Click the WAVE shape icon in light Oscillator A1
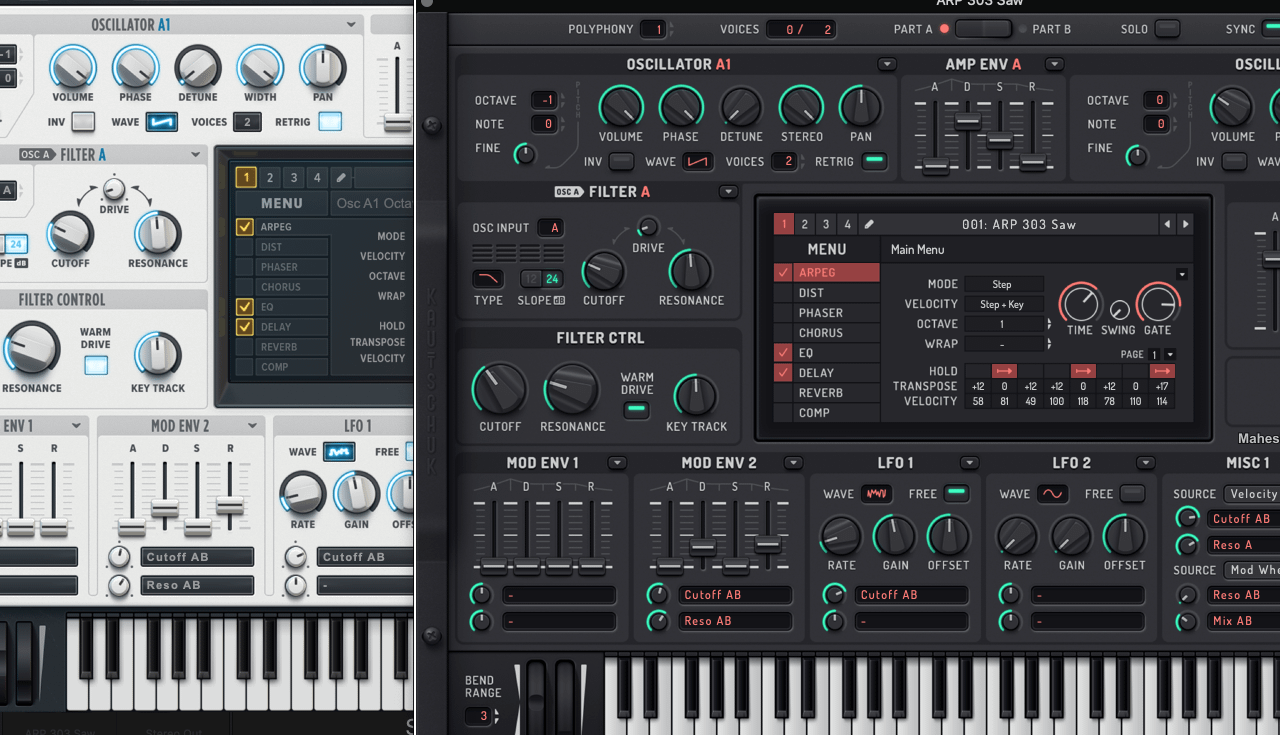 [161, 122]
